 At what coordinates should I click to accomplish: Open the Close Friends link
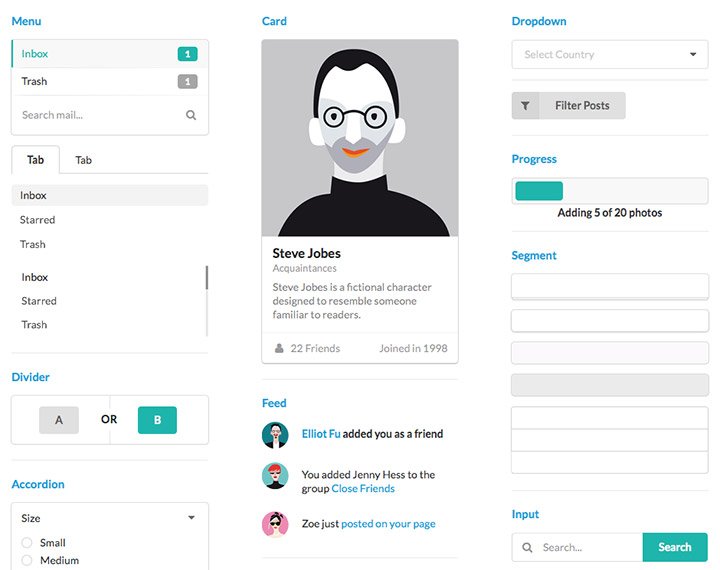pos(363,488)
